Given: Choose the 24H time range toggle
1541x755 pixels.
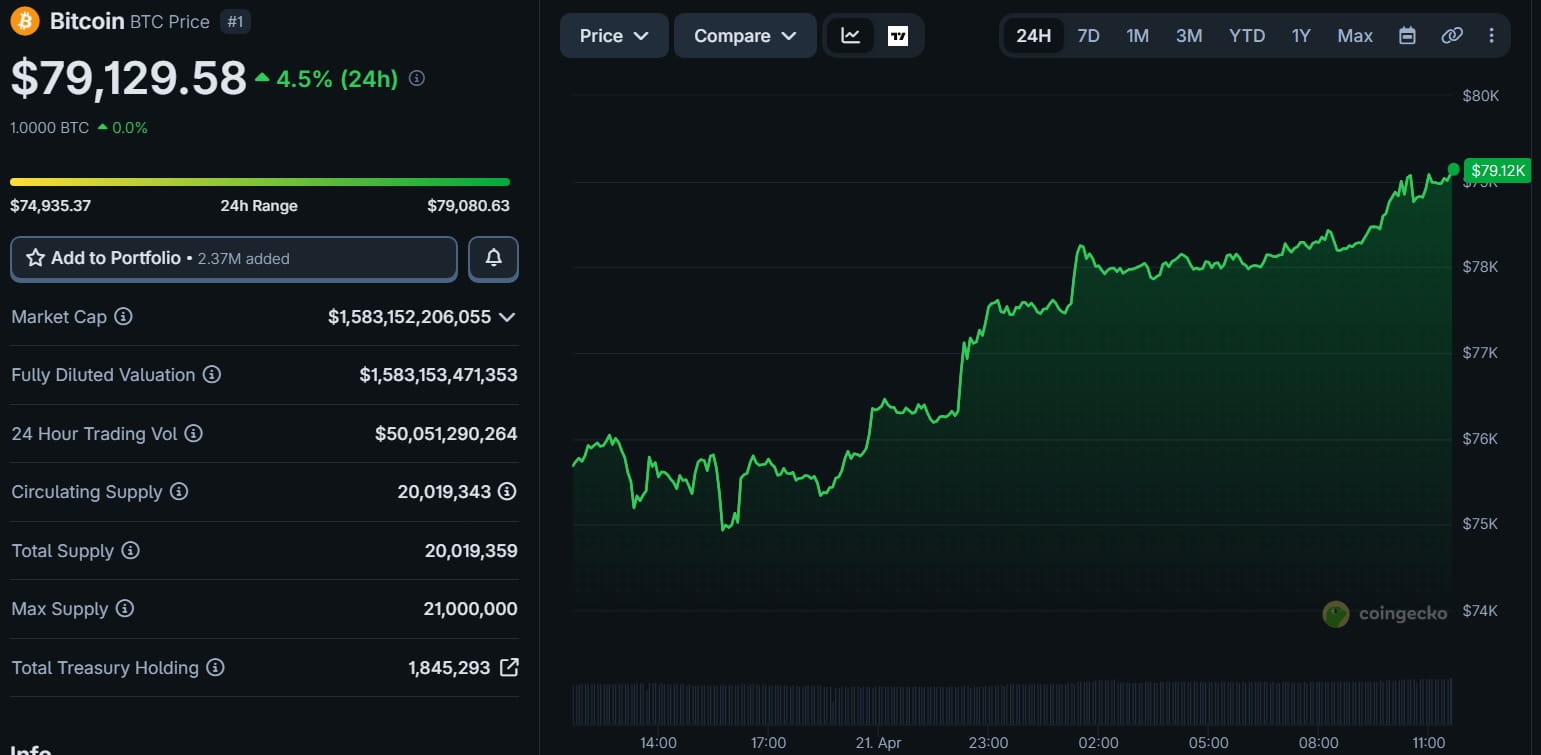Looking at the screenshot, I should tap(1033, 36).
